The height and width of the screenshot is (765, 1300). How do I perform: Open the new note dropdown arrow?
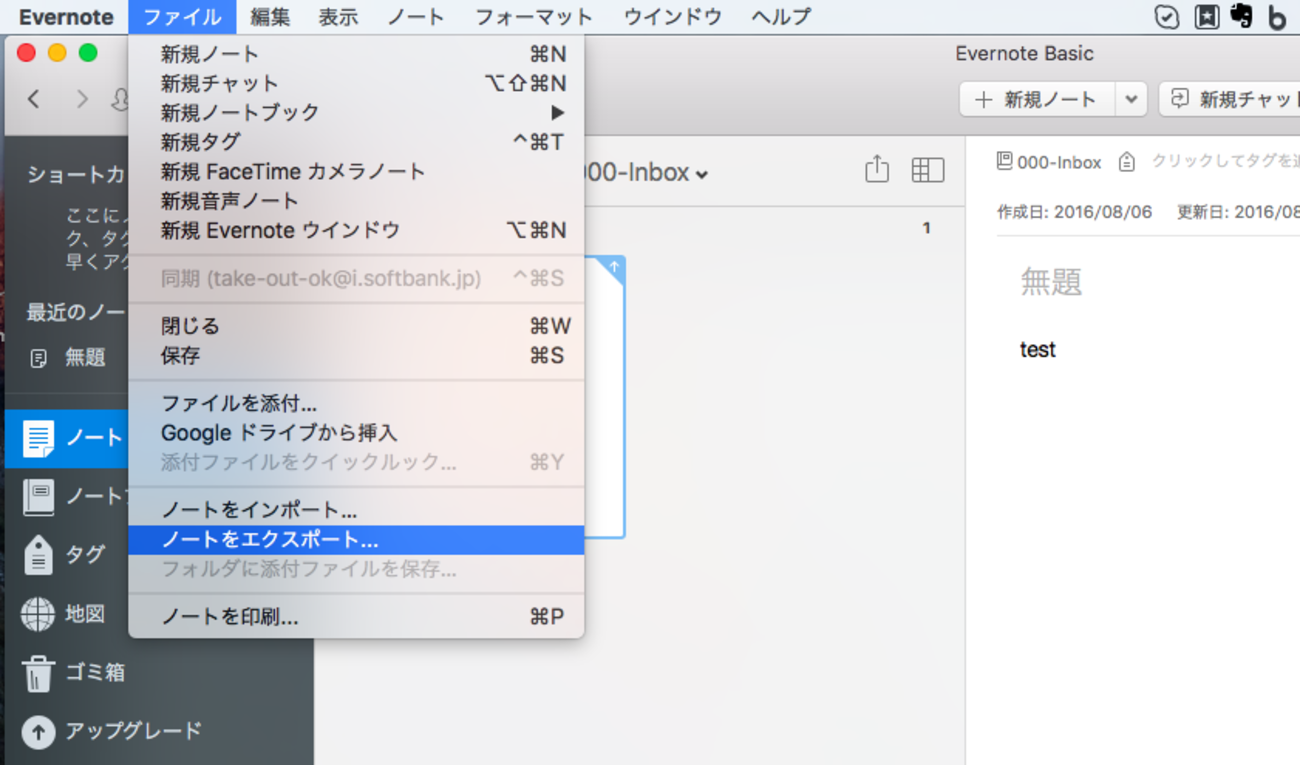(1130, 99)
